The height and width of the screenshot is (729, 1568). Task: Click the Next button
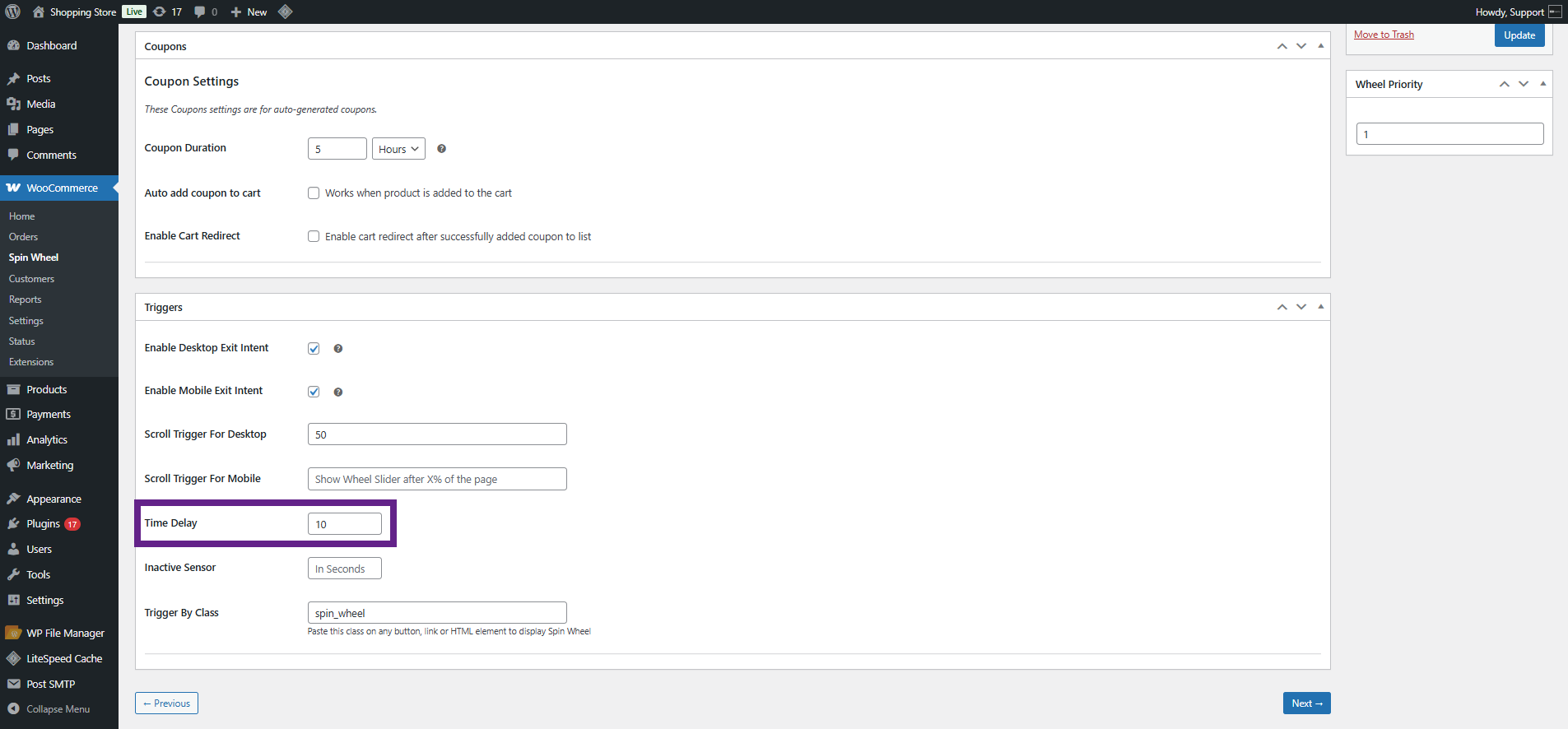coord(1306,703)
